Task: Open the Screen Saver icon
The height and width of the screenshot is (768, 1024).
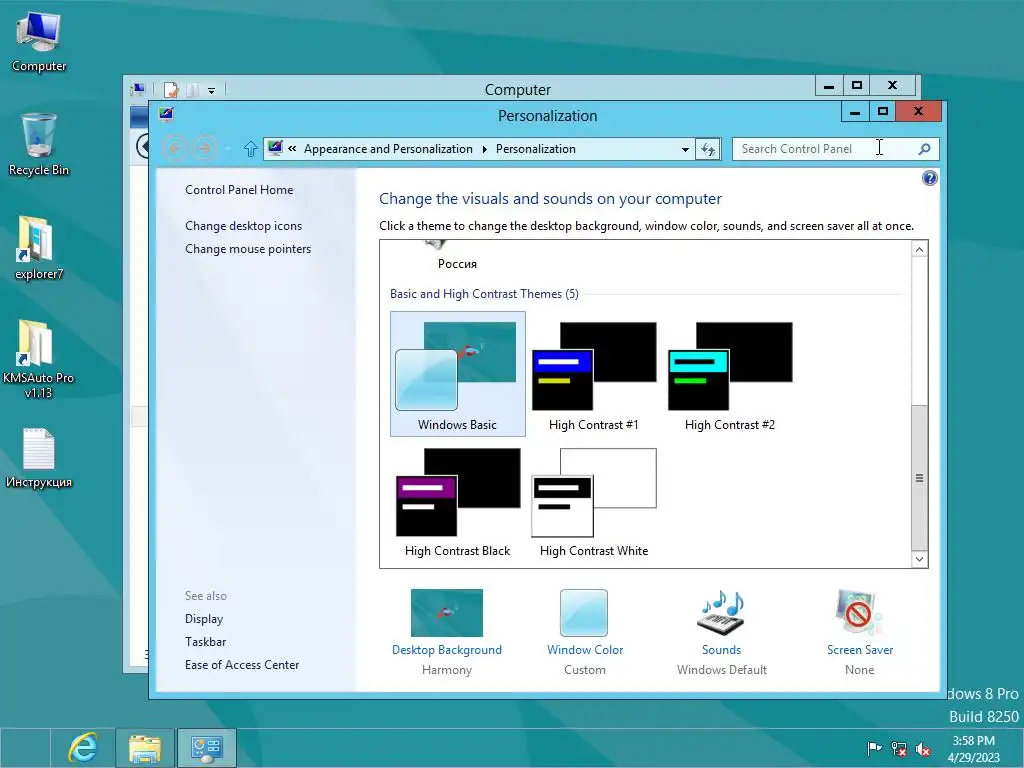Action: pos(859,613)
